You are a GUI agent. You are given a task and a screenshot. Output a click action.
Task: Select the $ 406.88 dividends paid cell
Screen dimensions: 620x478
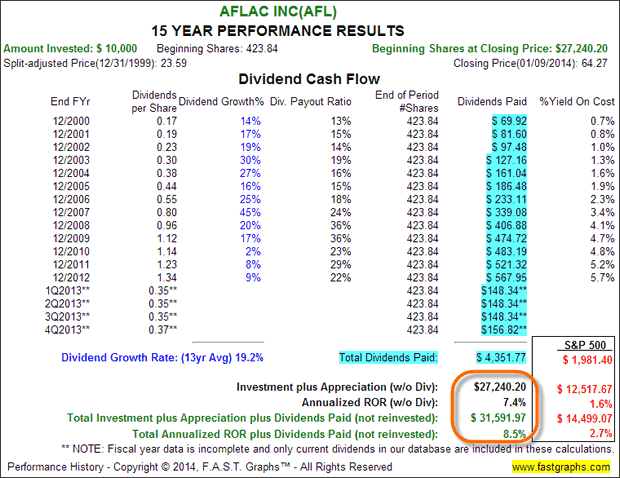[506, 225]
